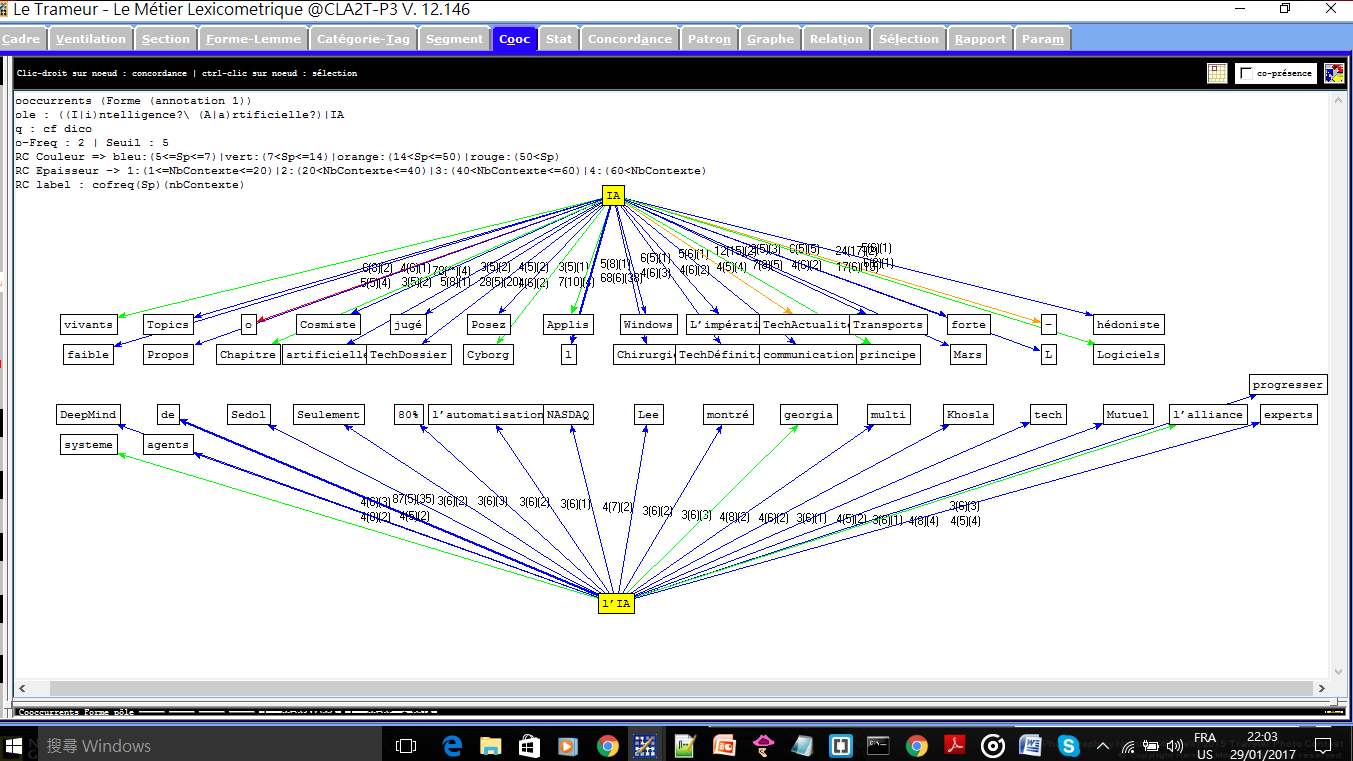Click the communication node
Screen dimensions: 1353x761
(808, 355)
